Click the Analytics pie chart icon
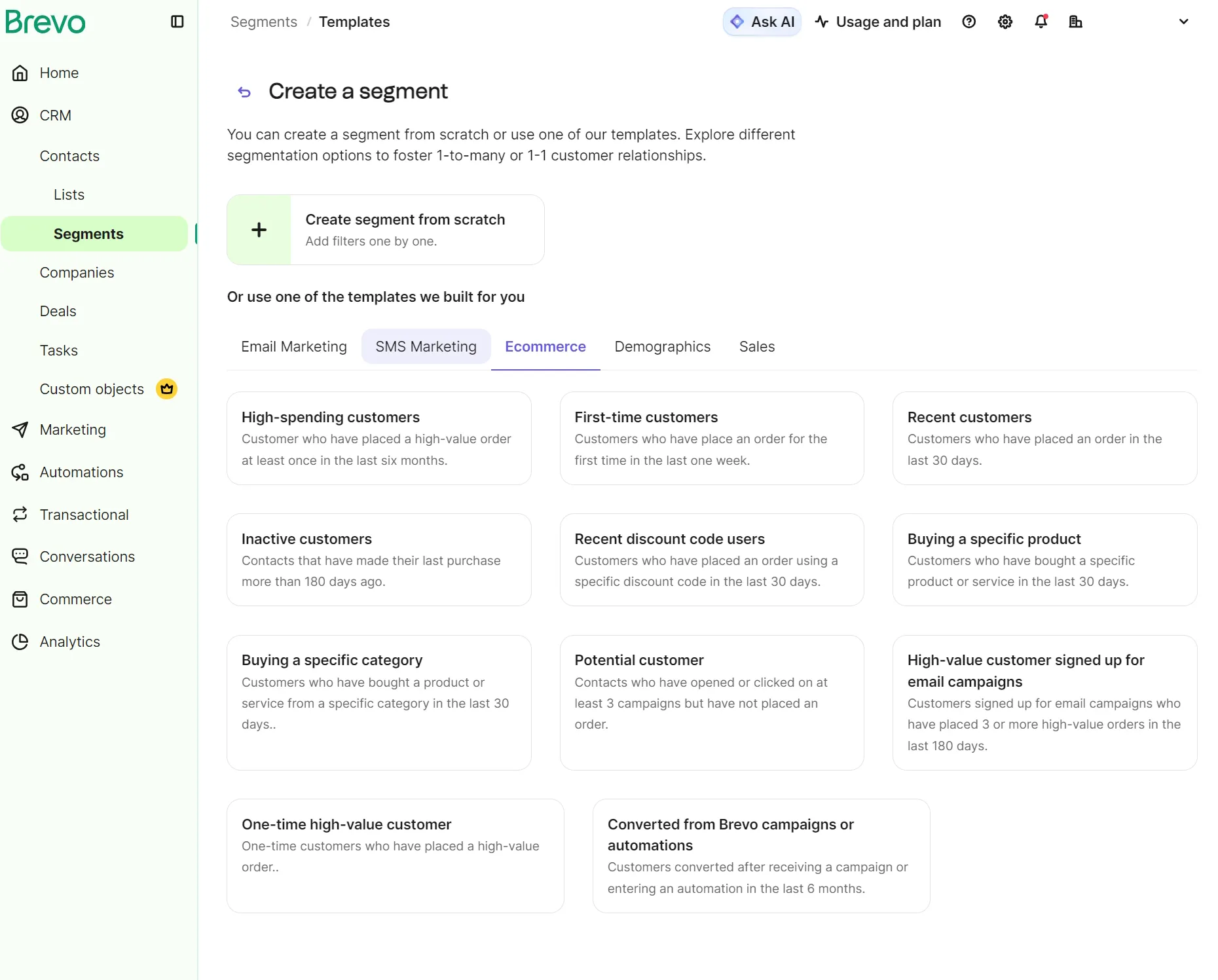Image resolution: width=1218 pixels, height=980 pixels. coord(20,642)
